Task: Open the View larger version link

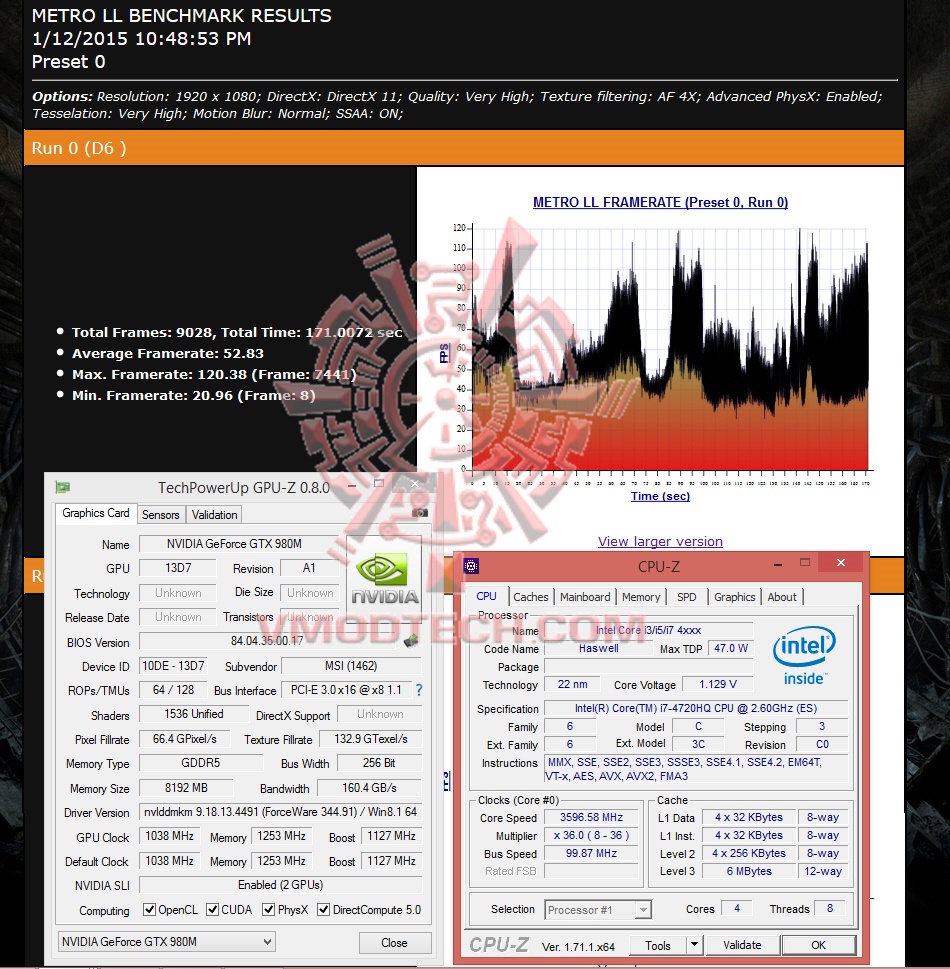Action: (660, 541)
